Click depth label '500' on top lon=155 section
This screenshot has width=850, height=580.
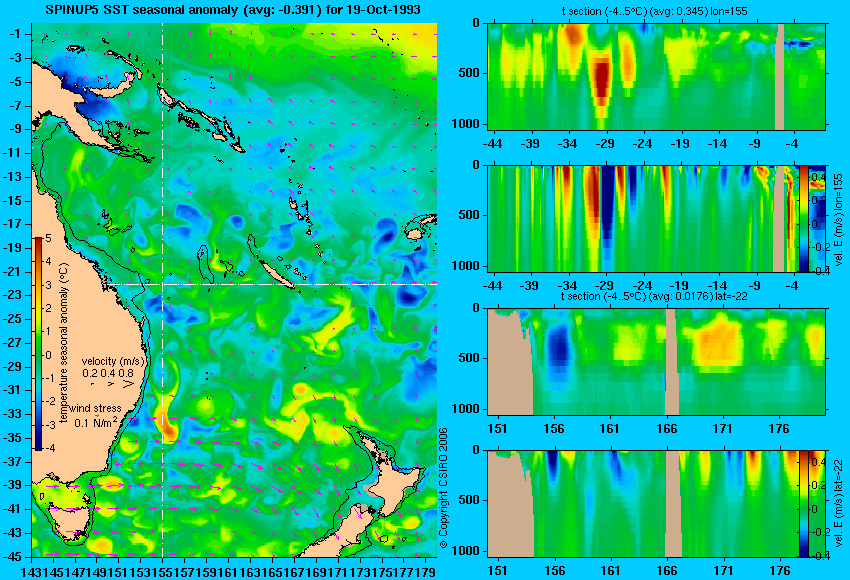470,73
